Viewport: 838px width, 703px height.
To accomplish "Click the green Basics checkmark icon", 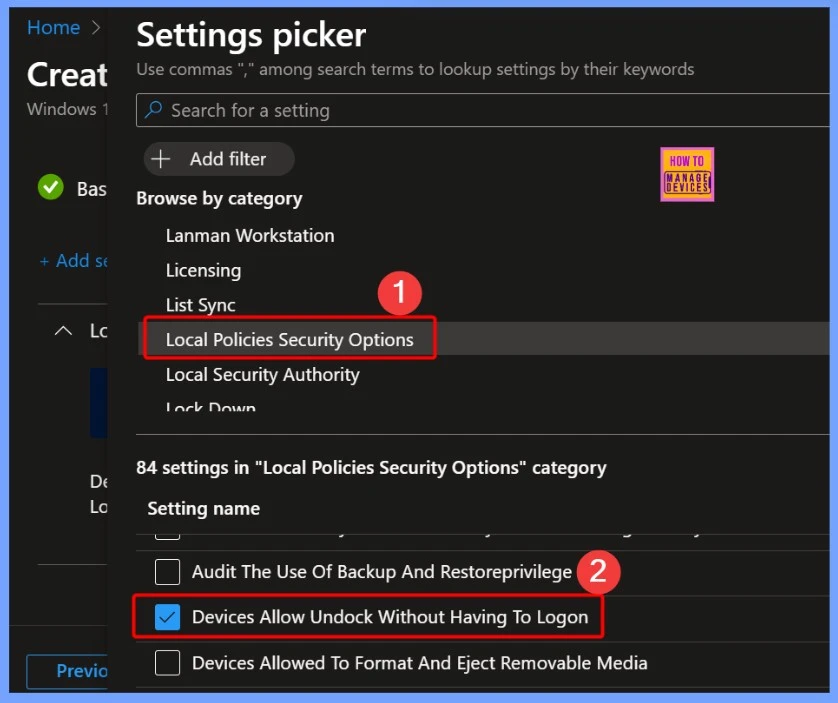I will (50, 187).
